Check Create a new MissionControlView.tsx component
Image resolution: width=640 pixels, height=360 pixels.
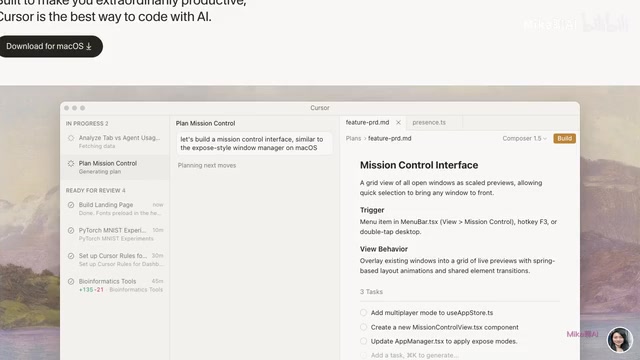click(363, 327)
